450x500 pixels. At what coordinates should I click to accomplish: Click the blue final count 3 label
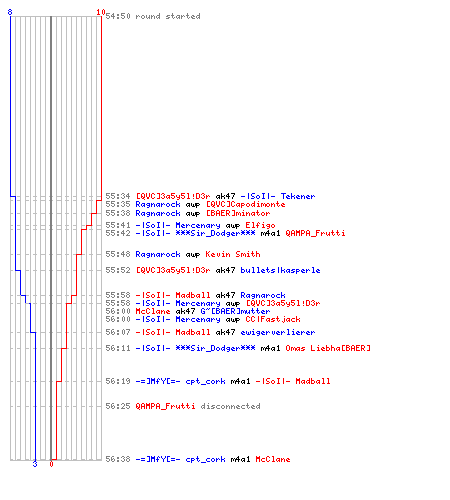[x=35, y=464]
